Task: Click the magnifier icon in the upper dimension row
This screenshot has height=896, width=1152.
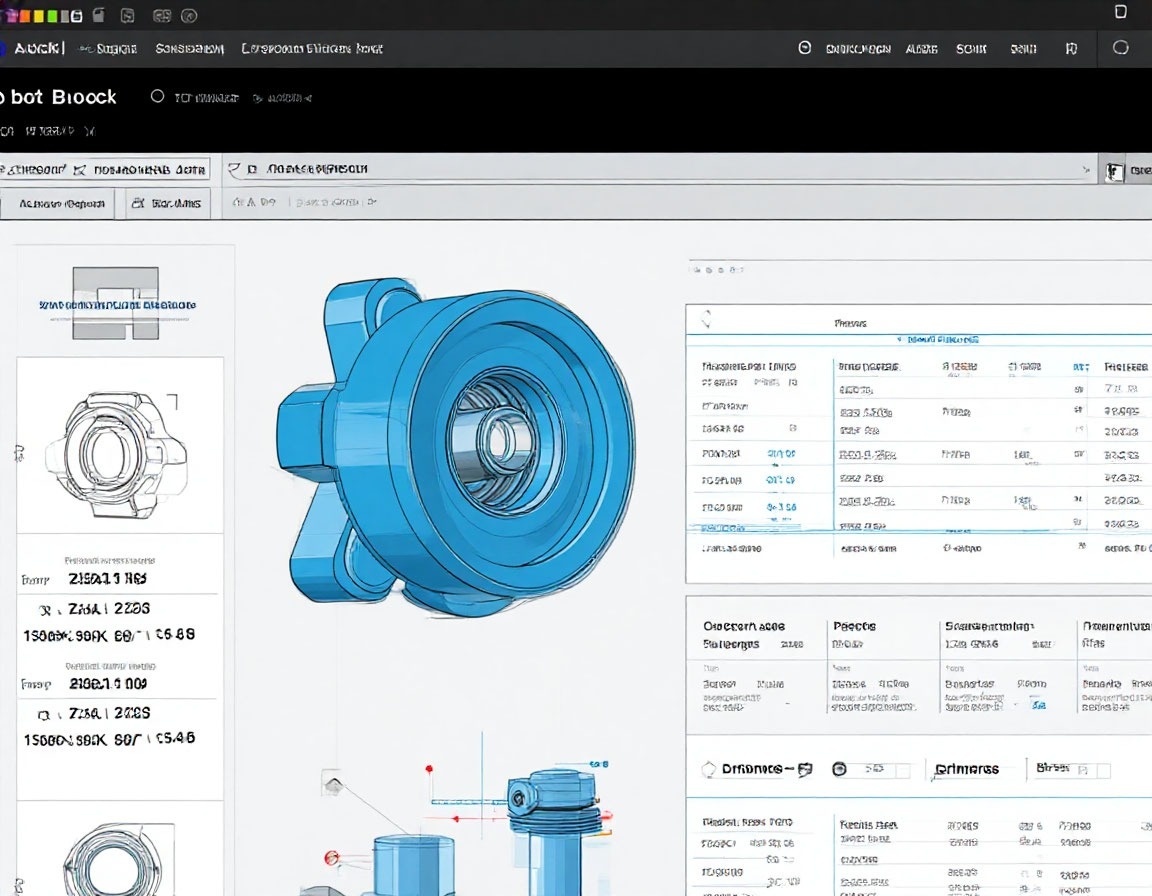Action: point(46,610)
